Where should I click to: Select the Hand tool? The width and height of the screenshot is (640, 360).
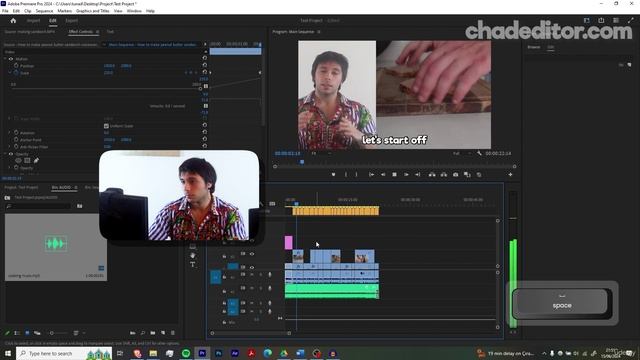(193, 256)
